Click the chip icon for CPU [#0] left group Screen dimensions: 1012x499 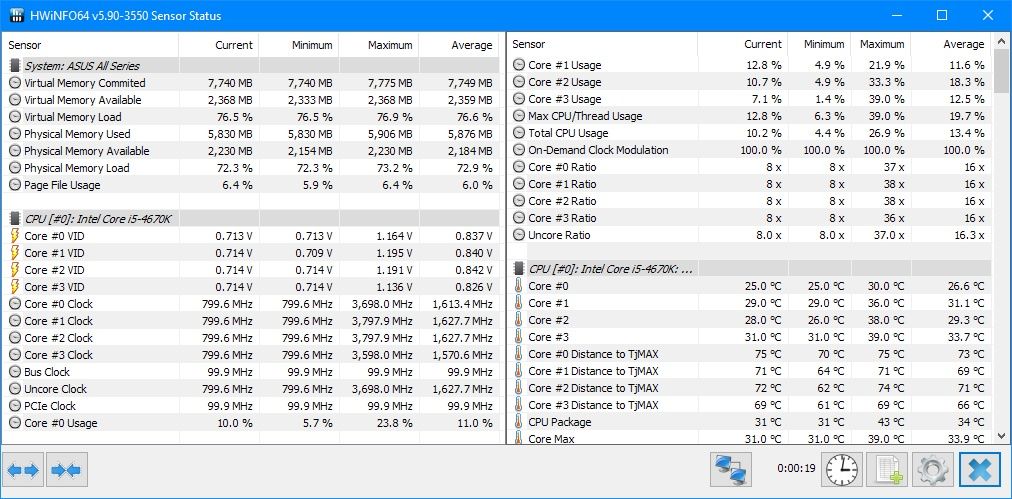[x=15, y=218]
